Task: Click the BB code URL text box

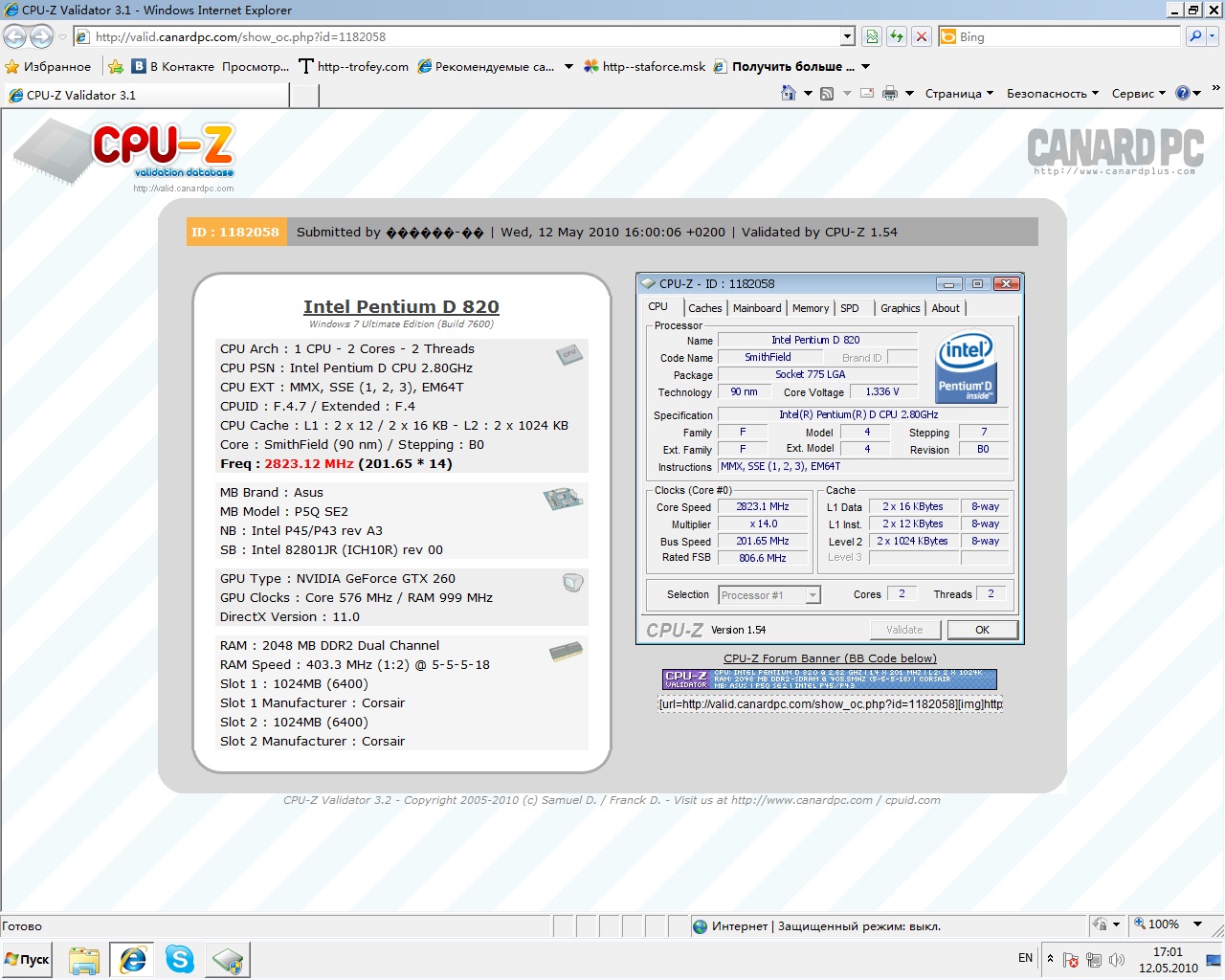Action: (x=830, y=703)
